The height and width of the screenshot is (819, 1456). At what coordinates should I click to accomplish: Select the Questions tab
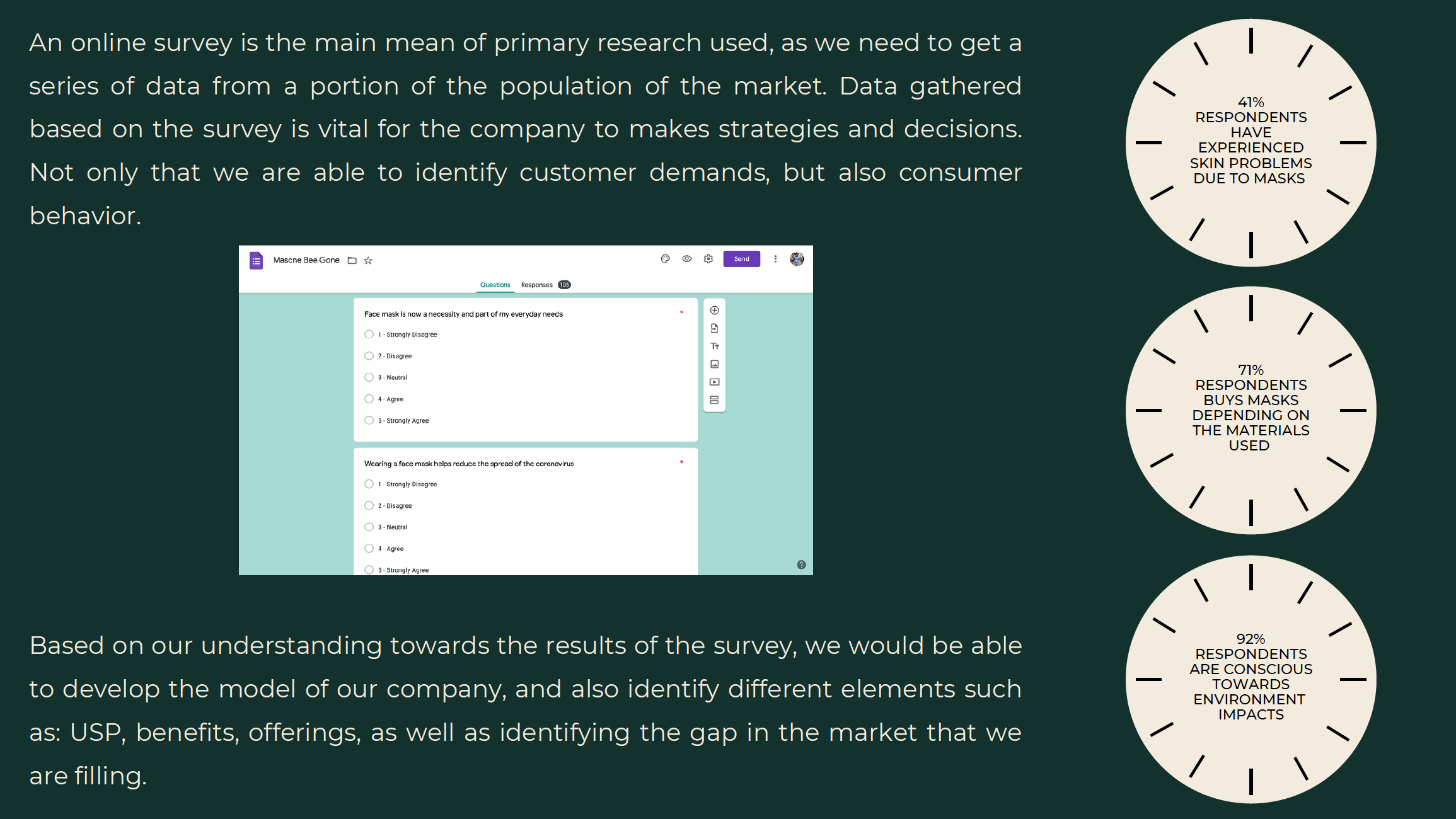tap(495, 285)
